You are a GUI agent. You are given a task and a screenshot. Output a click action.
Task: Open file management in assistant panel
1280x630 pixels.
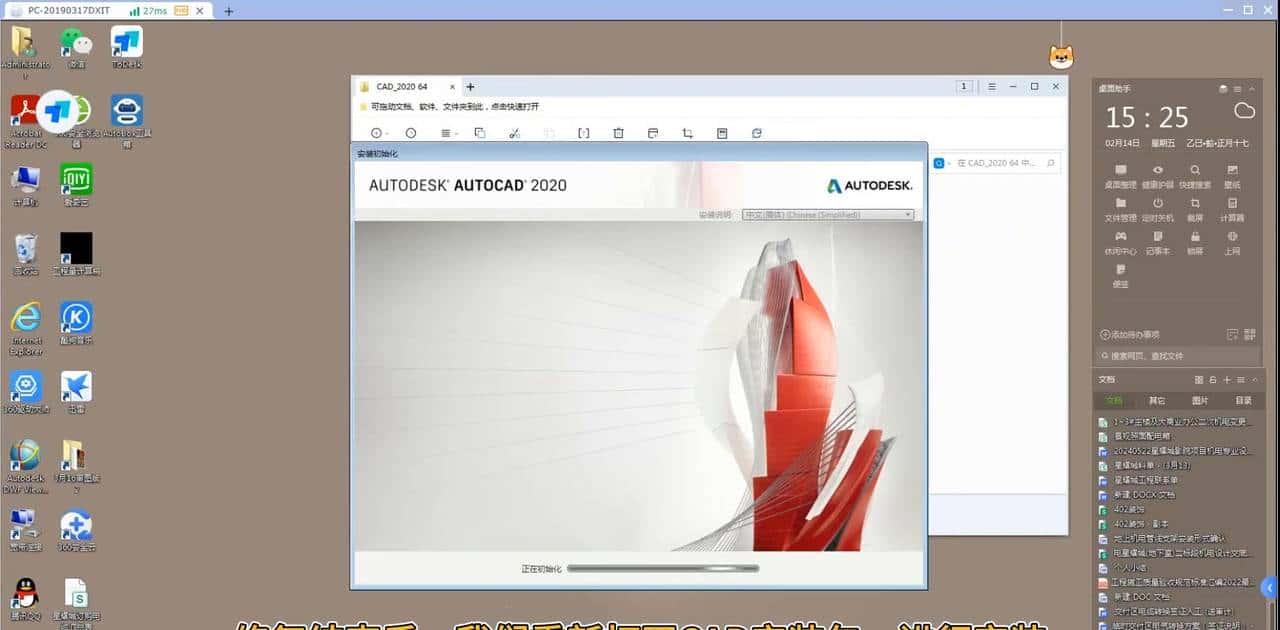pyautogui.click(x=1120, y=209)
